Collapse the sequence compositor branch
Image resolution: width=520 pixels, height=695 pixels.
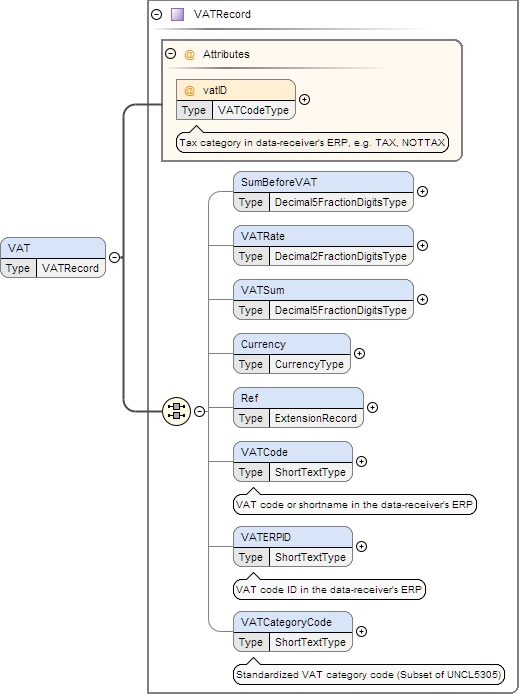point(200,411)
